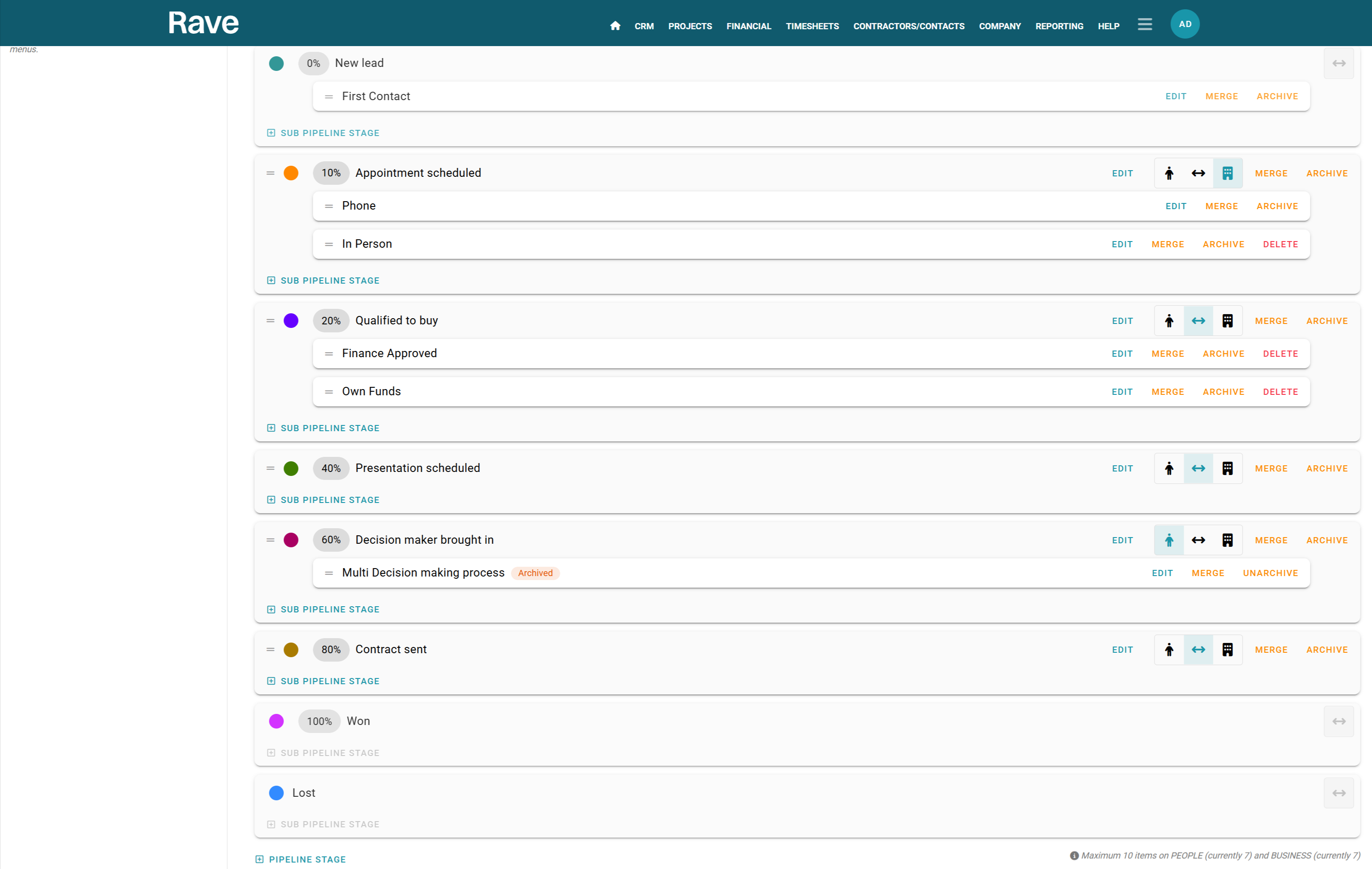Click the arrows icon on New lead row

[1339, 63]
